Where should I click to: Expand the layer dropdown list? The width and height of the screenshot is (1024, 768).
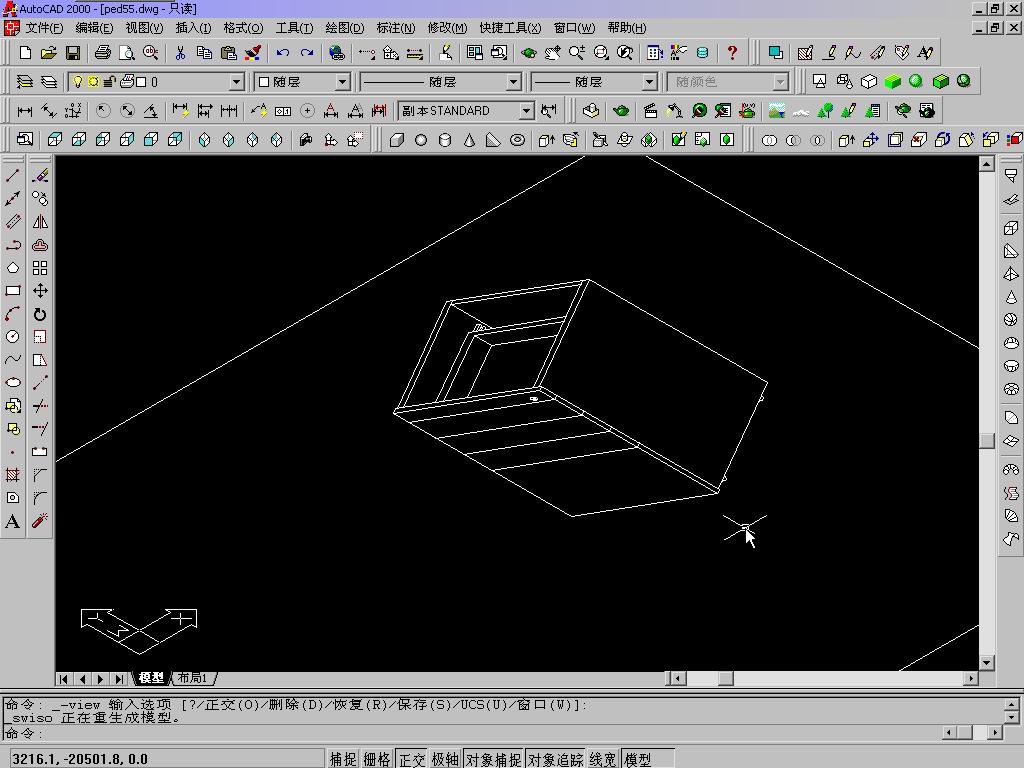pyautogui.click(x=237, y=82)
